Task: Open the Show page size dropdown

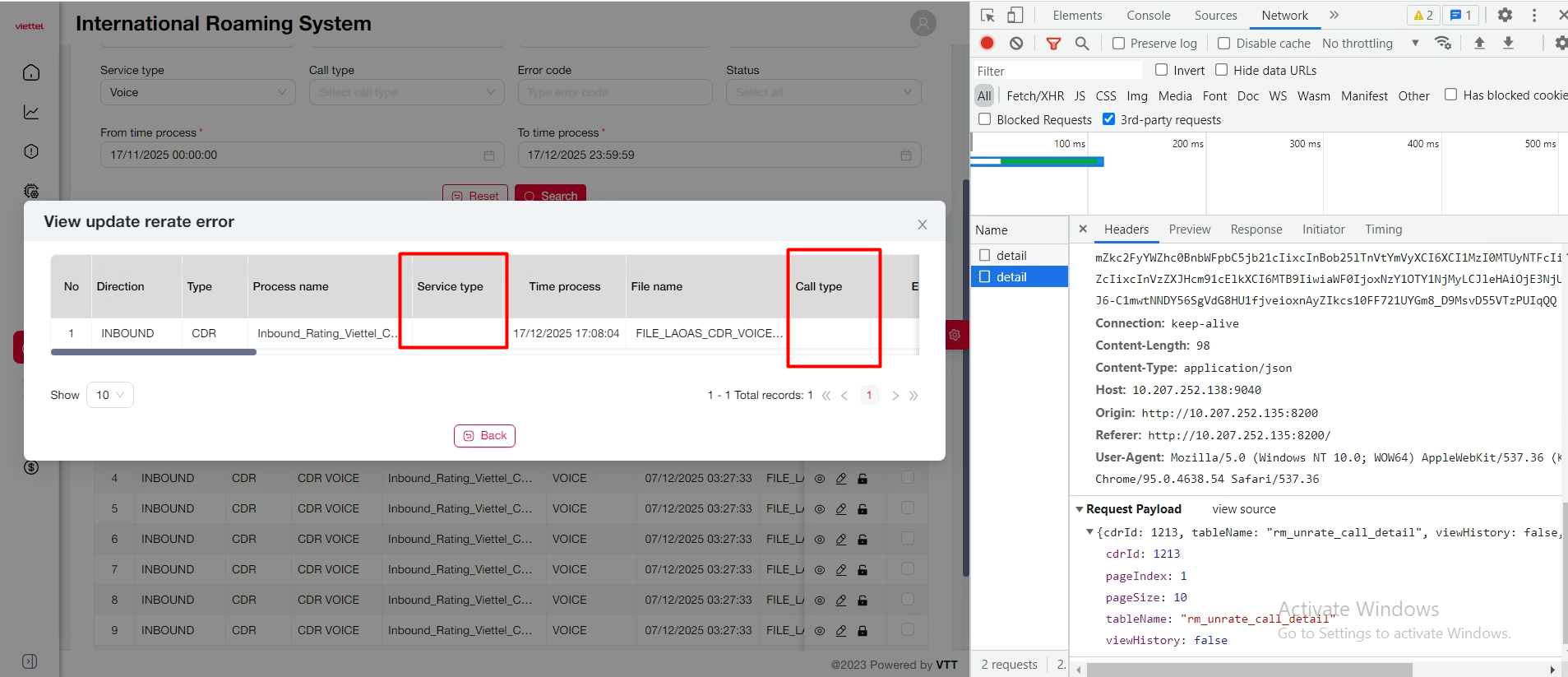Action: click(109, 395)
